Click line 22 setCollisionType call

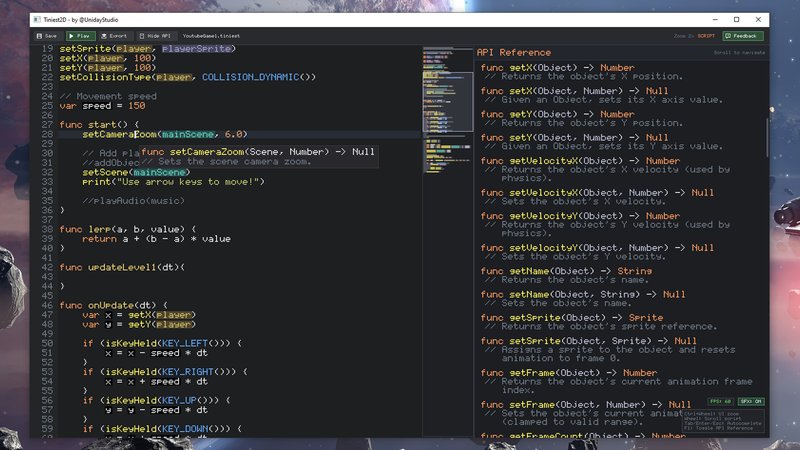pyautogui.click(x=187, y=77)
